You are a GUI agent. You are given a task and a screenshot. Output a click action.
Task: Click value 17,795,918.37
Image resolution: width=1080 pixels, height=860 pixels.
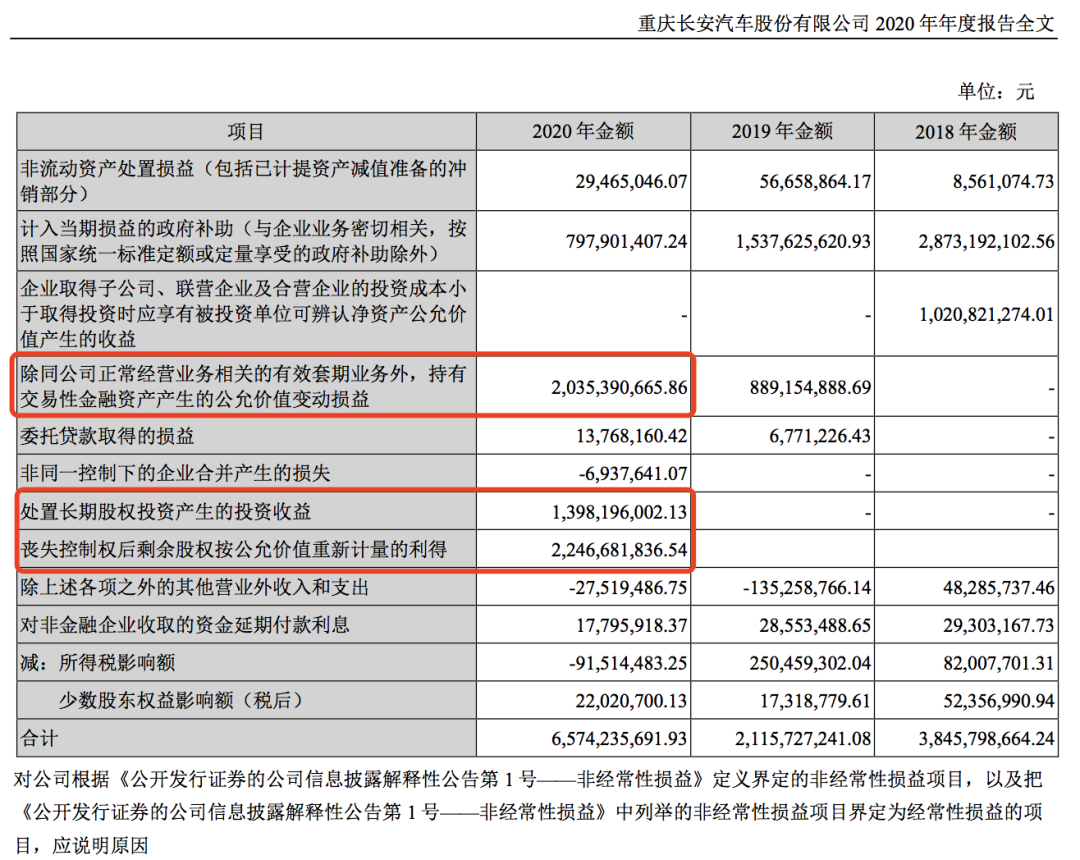631,625
